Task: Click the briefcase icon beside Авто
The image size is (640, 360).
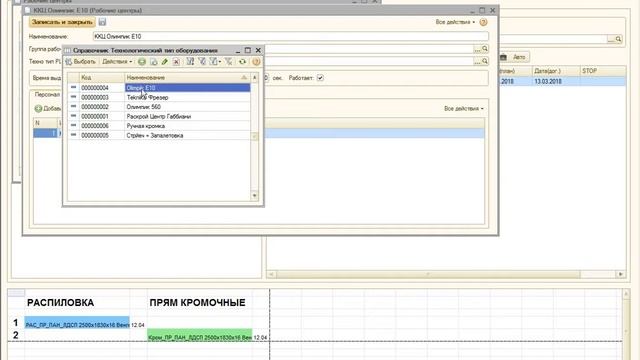Action: click(503, 57)
